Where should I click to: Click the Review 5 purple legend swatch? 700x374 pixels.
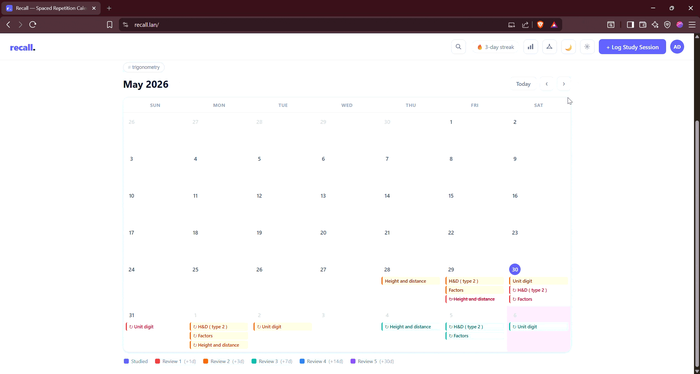[353, 361]
